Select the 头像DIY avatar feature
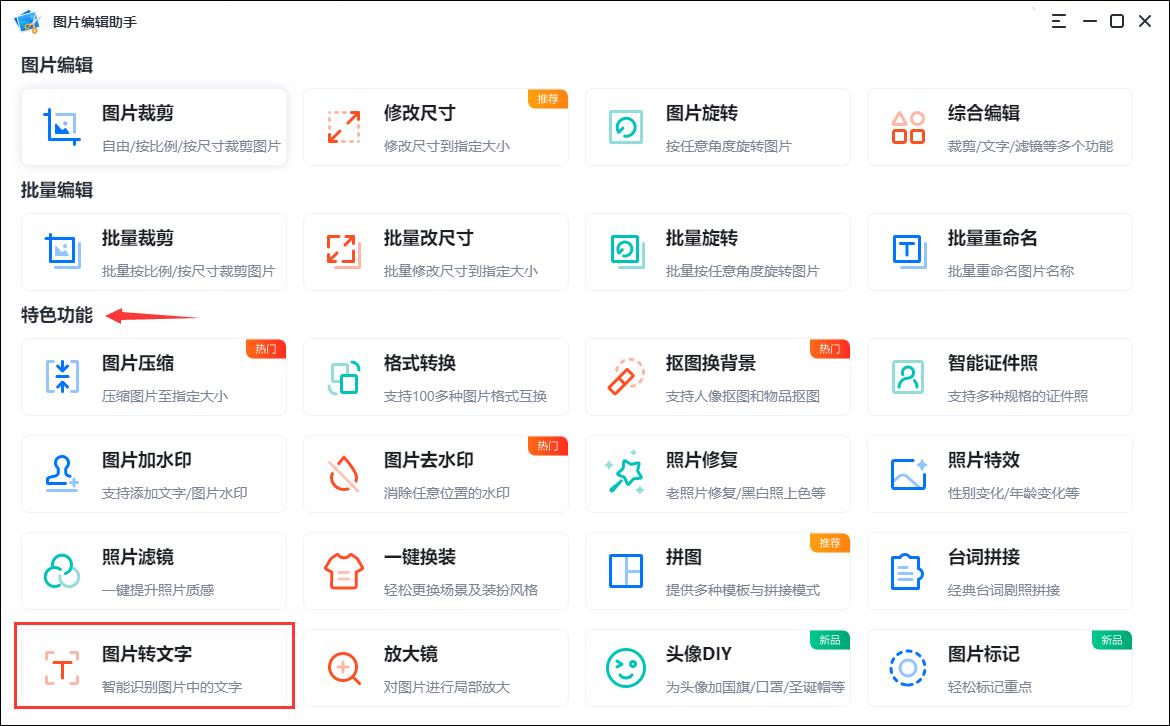The width and height of the screenshot is (1170, 726). (x=717, y=668)
